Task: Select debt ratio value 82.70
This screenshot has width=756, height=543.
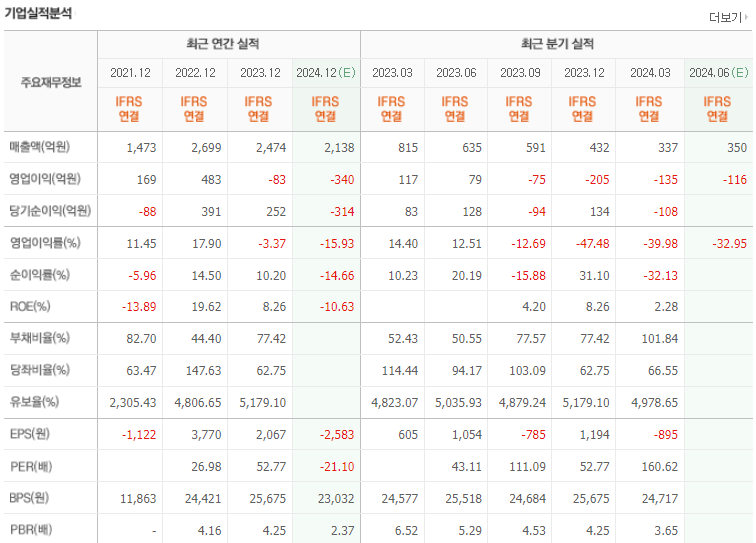Action: coord(141,339)
